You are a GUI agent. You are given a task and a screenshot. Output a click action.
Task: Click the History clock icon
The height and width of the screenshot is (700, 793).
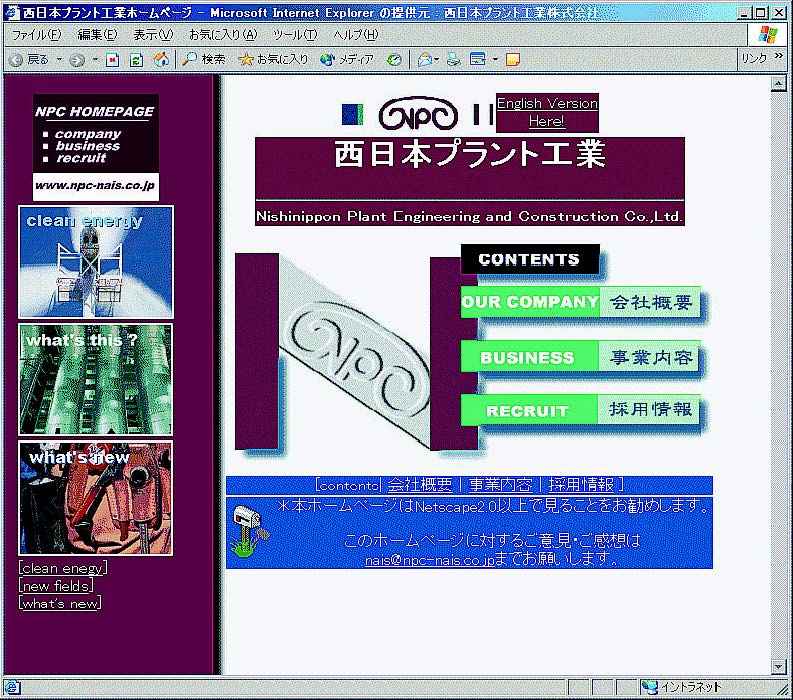click(394, 60)
